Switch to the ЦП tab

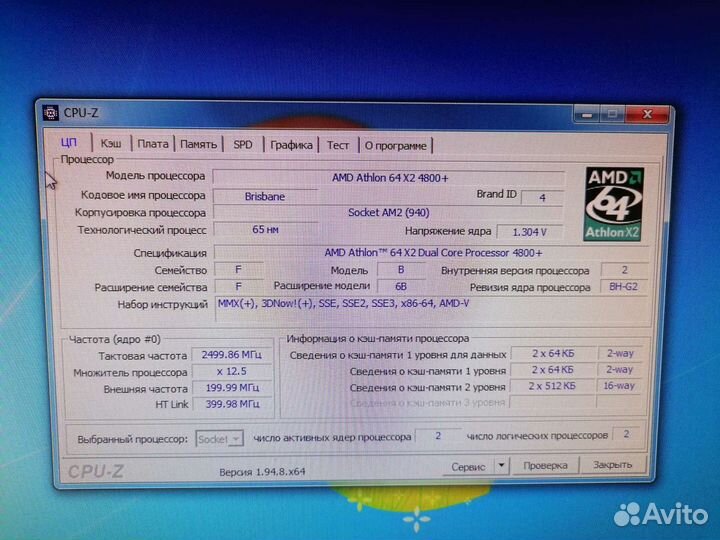(69, 142)
